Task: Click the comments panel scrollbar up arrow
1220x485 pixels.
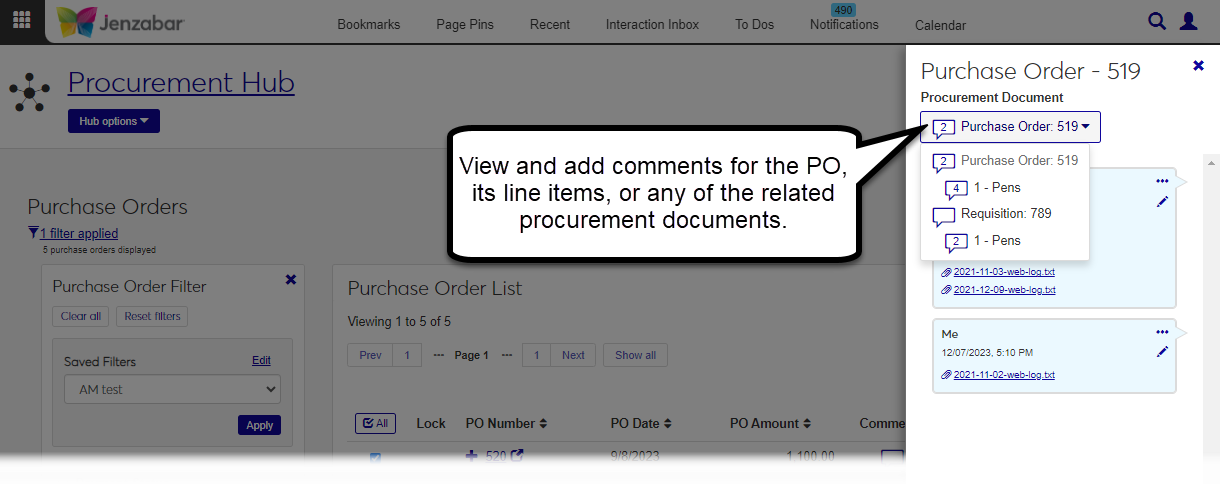Action: (x=1211, y=162)
